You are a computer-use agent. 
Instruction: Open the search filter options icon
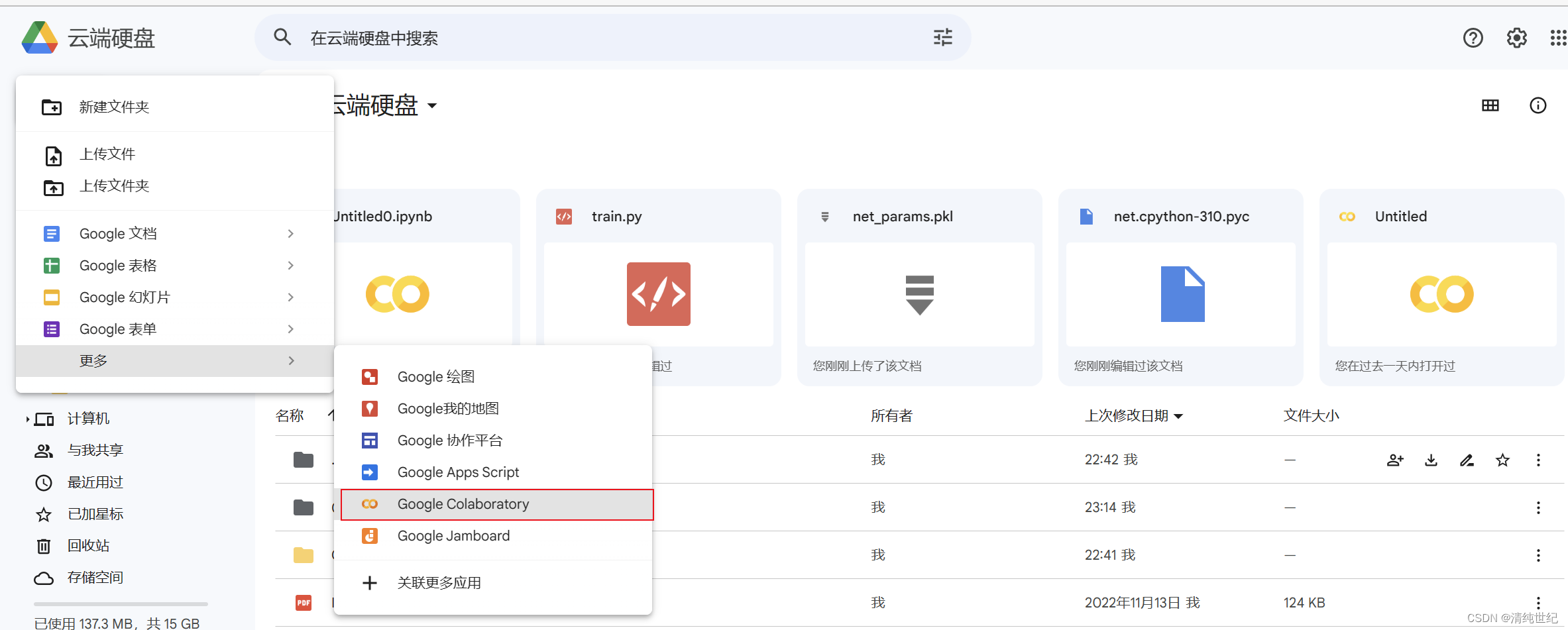[x=942, y=37]
